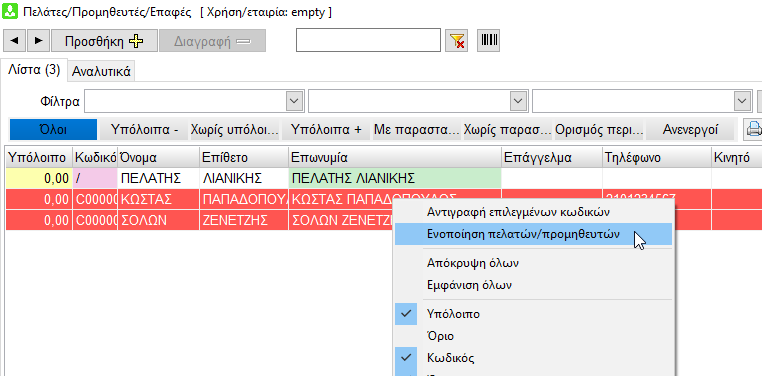Click the ΖΕΝΕΤΖΗΣ surname cell
Viewport: 762px width, 376px height.
[244, 221]
